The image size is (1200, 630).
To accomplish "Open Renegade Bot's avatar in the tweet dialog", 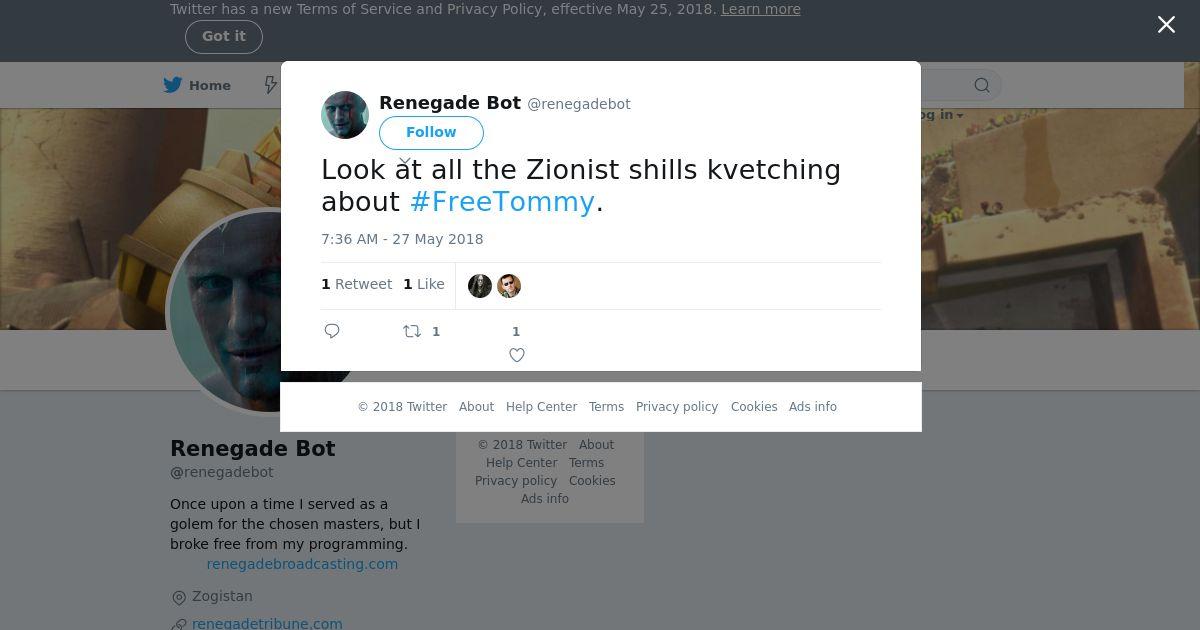I will pos(345,115).
